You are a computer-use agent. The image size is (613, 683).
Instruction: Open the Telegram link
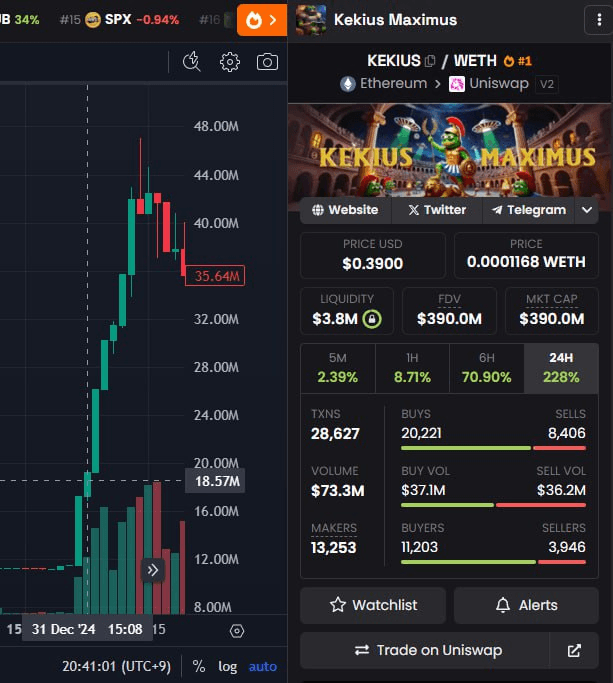click(x=528, y=210)
